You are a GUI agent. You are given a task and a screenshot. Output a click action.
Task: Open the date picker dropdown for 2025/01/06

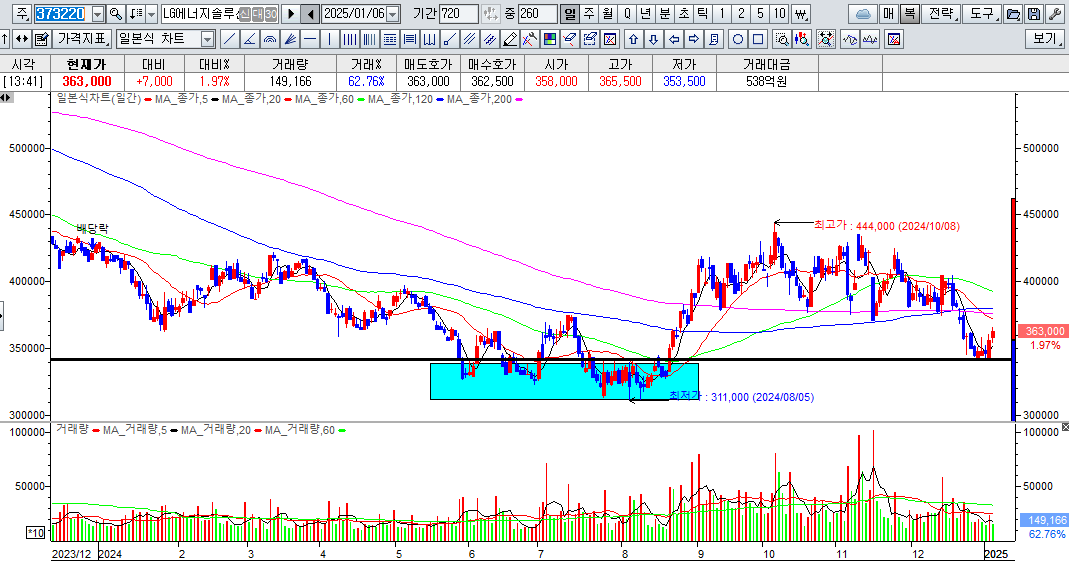pyautogui.click(x=392, y=14)
